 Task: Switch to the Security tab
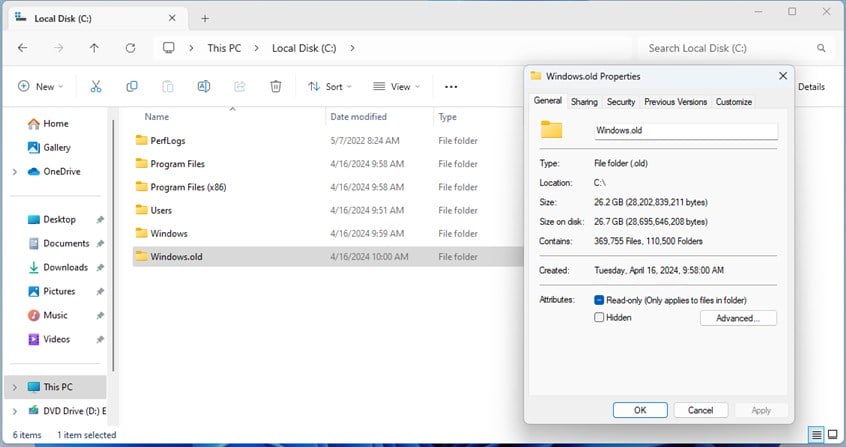click(620, 101)
